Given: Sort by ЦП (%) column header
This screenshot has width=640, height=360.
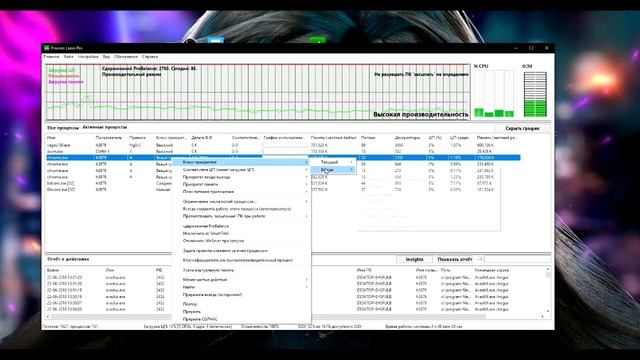Looking at the screenshot, I should point(435,138).
